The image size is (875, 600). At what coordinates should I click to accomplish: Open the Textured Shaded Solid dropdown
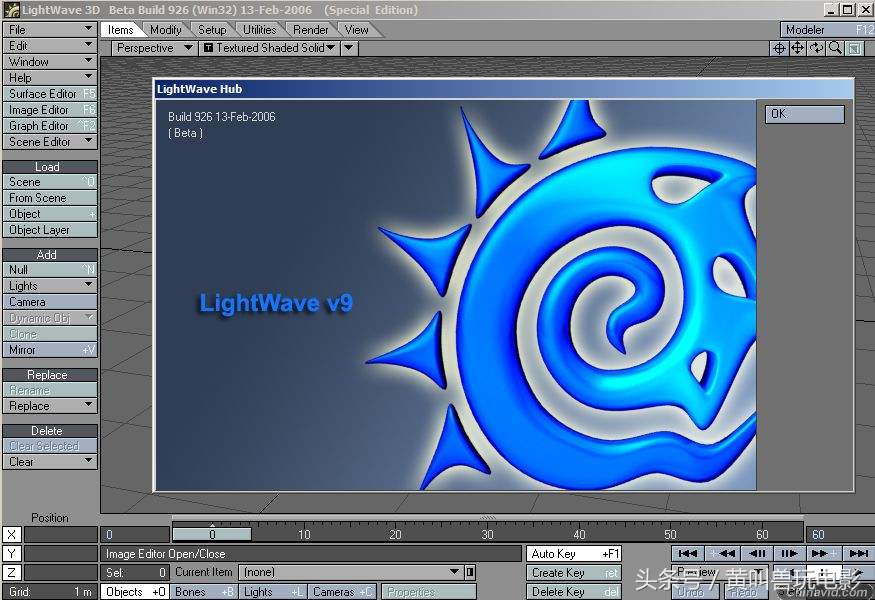coord(270,48)
